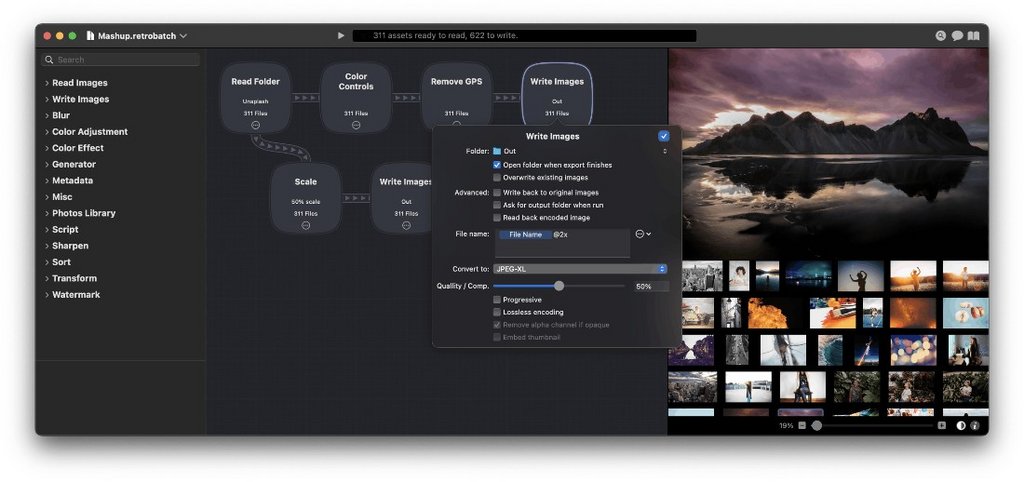
Task: Enable Lossless encoding checkbox
Action: (x=497, y=312)
